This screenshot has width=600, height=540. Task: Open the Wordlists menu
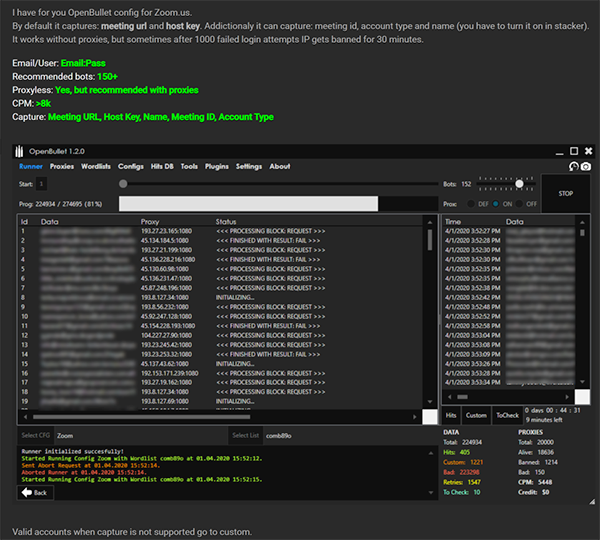pos(96,166)
